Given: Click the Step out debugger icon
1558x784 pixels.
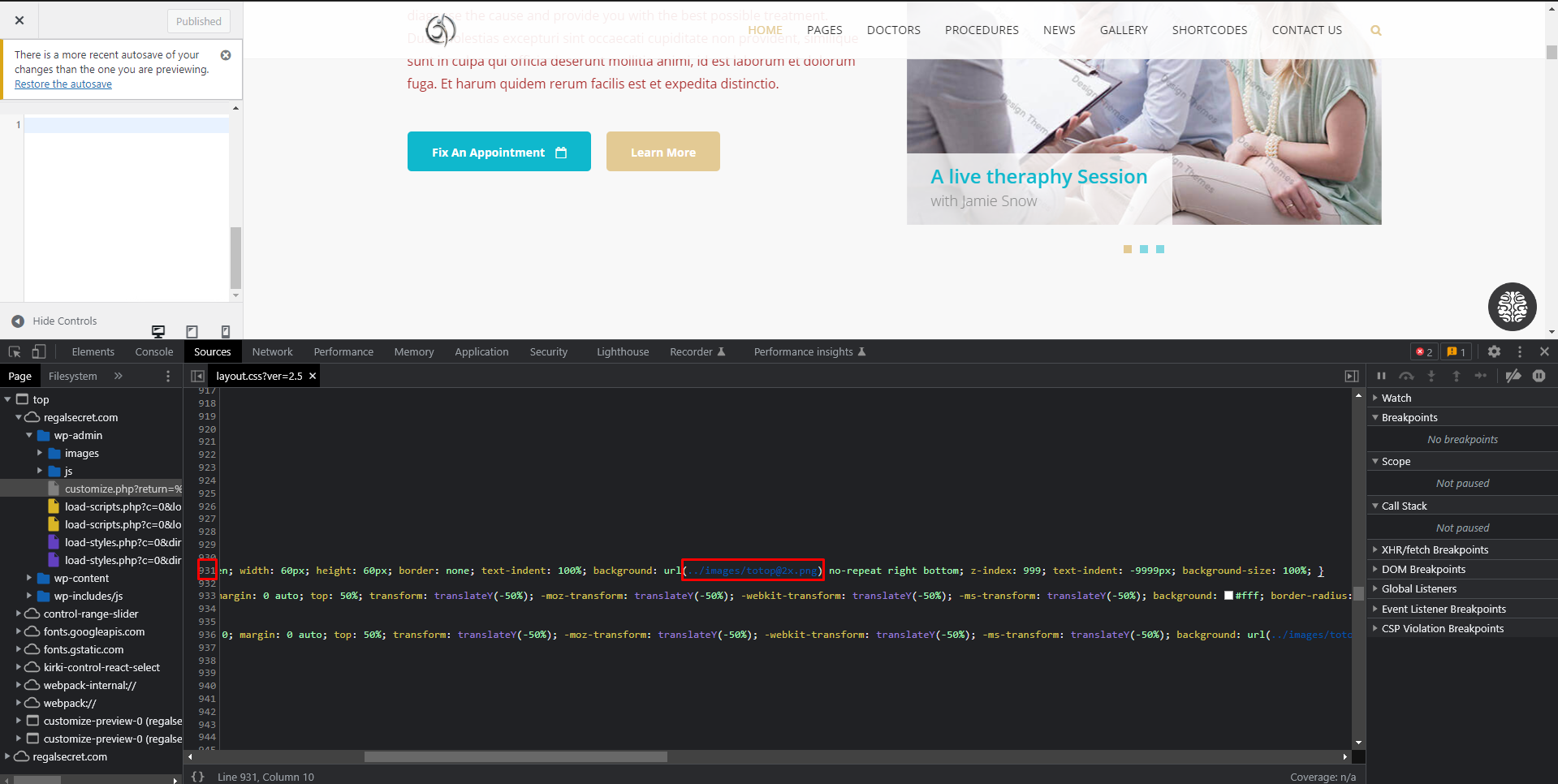Looking at the screenshot, I should 1457,376.
